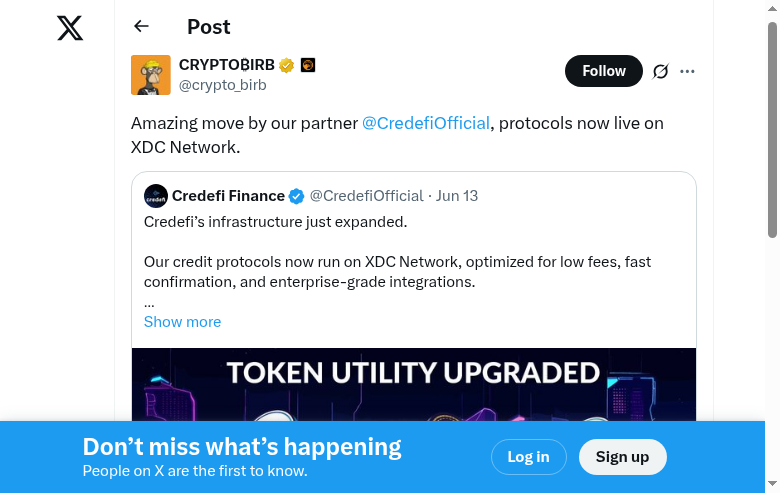Open CRYPTOBIRB's ape profile picture
The height and width of the screenshot is (493, 780).
[x=151, y=75]
